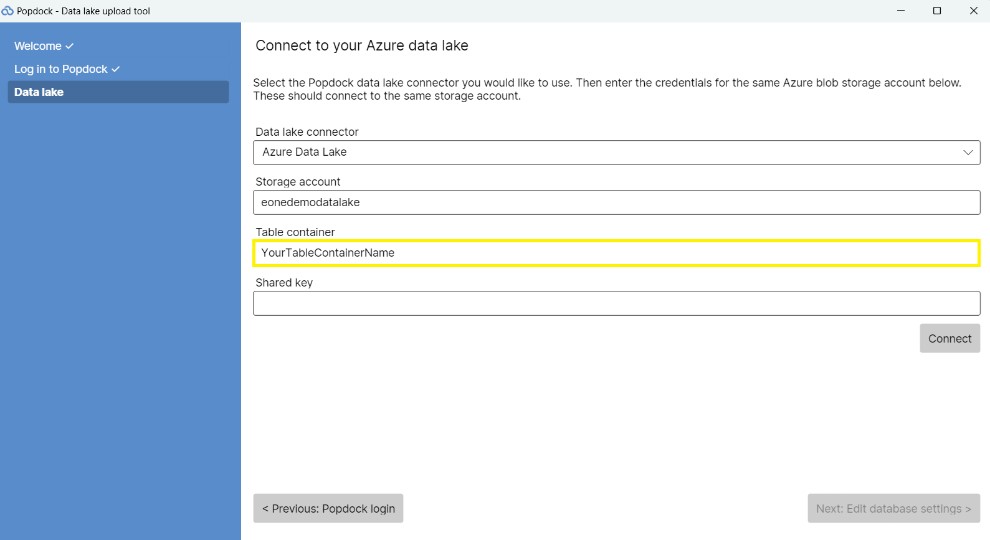Click the empty Shared key field
The image size is (990, 540).
[x=616, y=303]
